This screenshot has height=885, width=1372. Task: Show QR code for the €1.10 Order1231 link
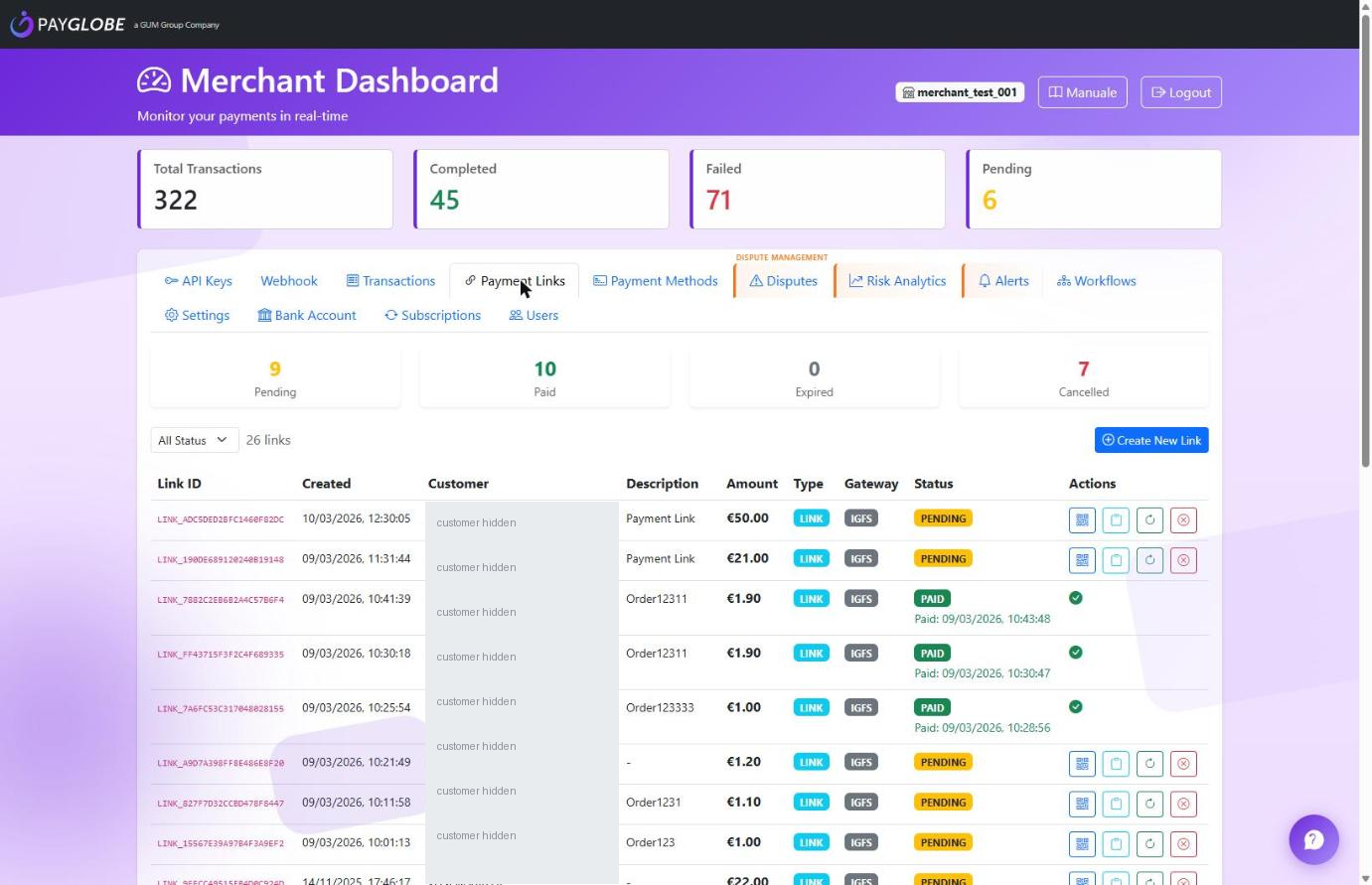(1082, 804)
